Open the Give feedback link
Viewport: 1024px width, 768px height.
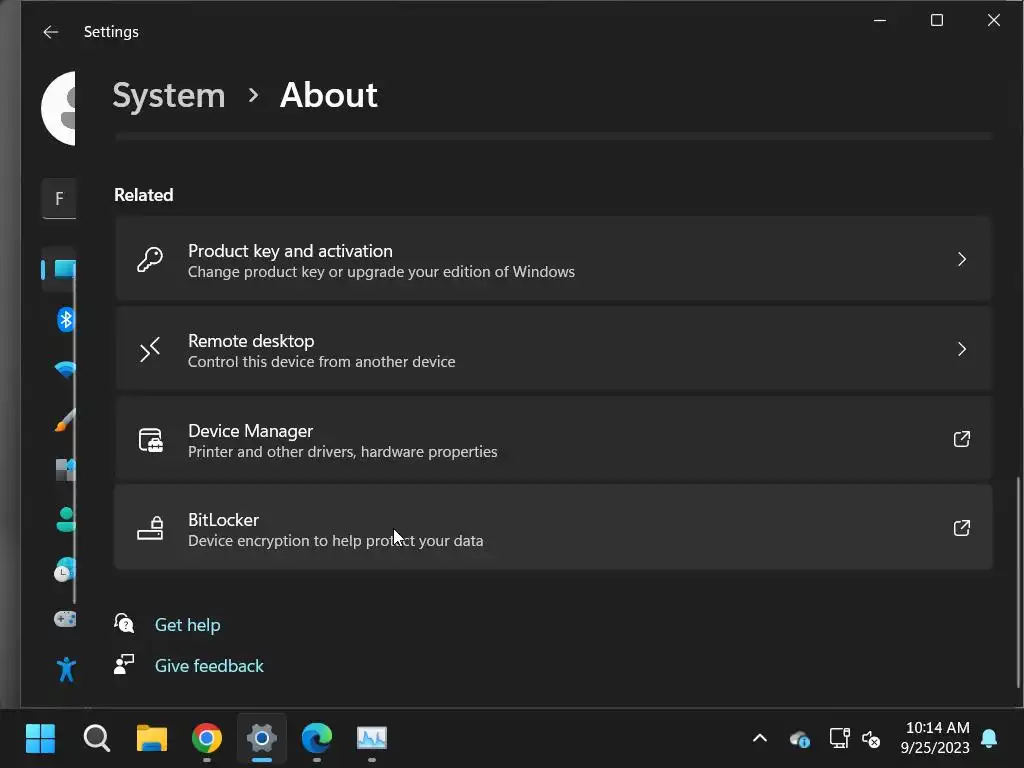click(x=209, y=666)
